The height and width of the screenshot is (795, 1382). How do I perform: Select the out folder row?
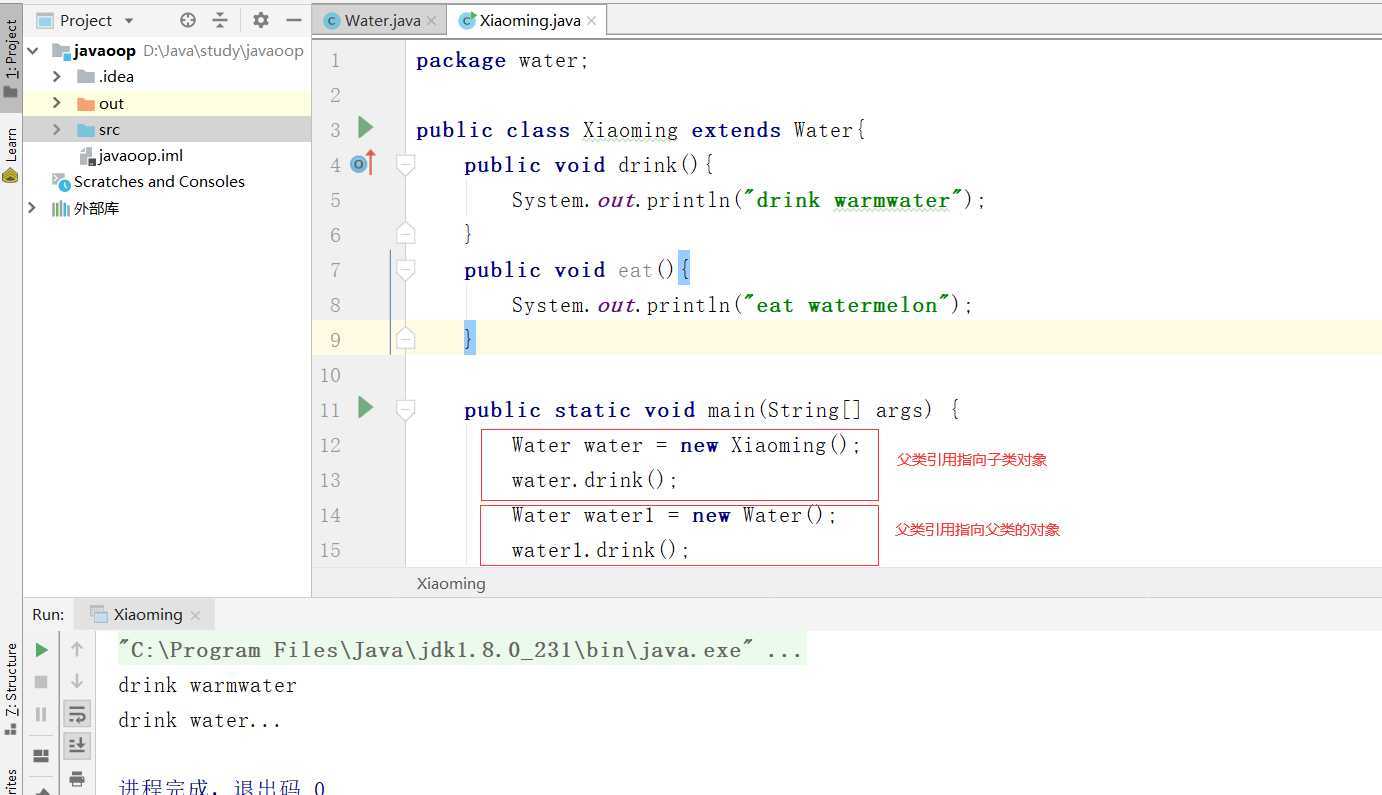167,103
